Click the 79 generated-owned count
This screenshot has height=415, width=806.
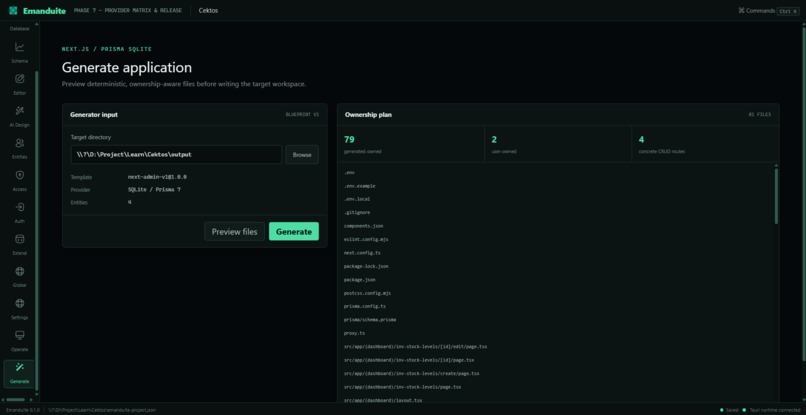(349, 139)
